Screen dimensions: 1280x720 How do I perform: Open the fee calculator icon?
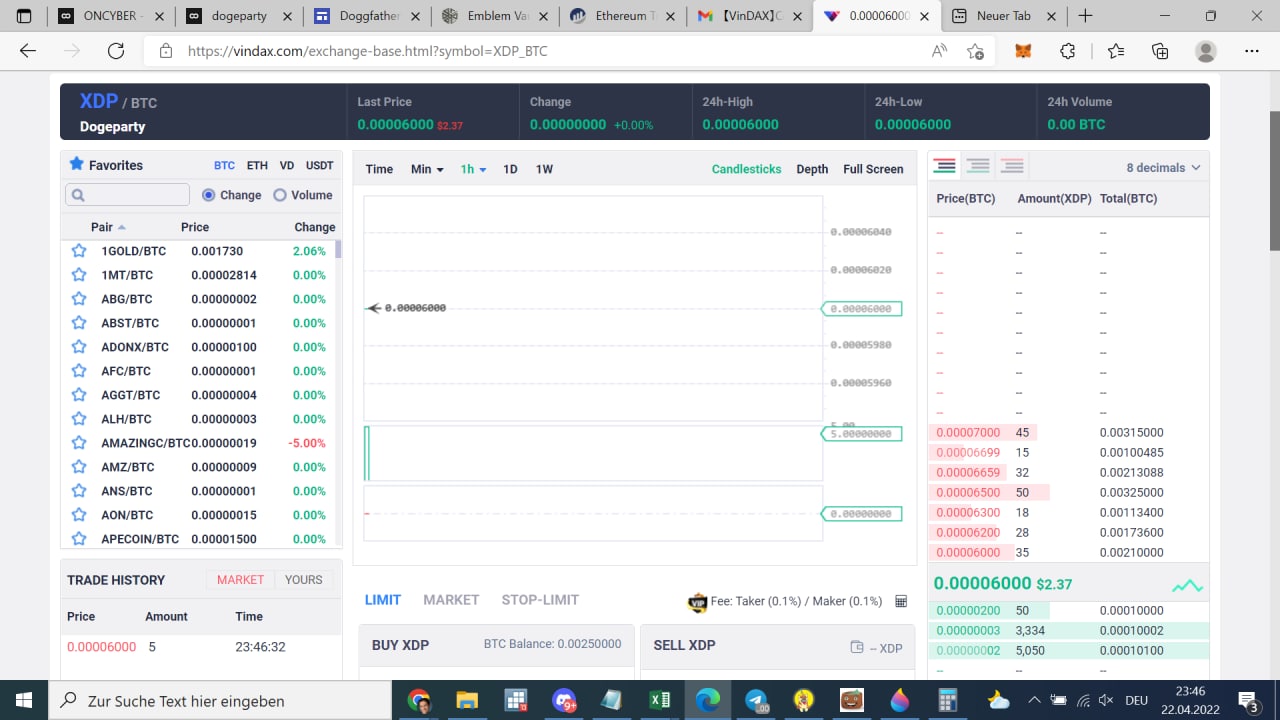point(901,601)
